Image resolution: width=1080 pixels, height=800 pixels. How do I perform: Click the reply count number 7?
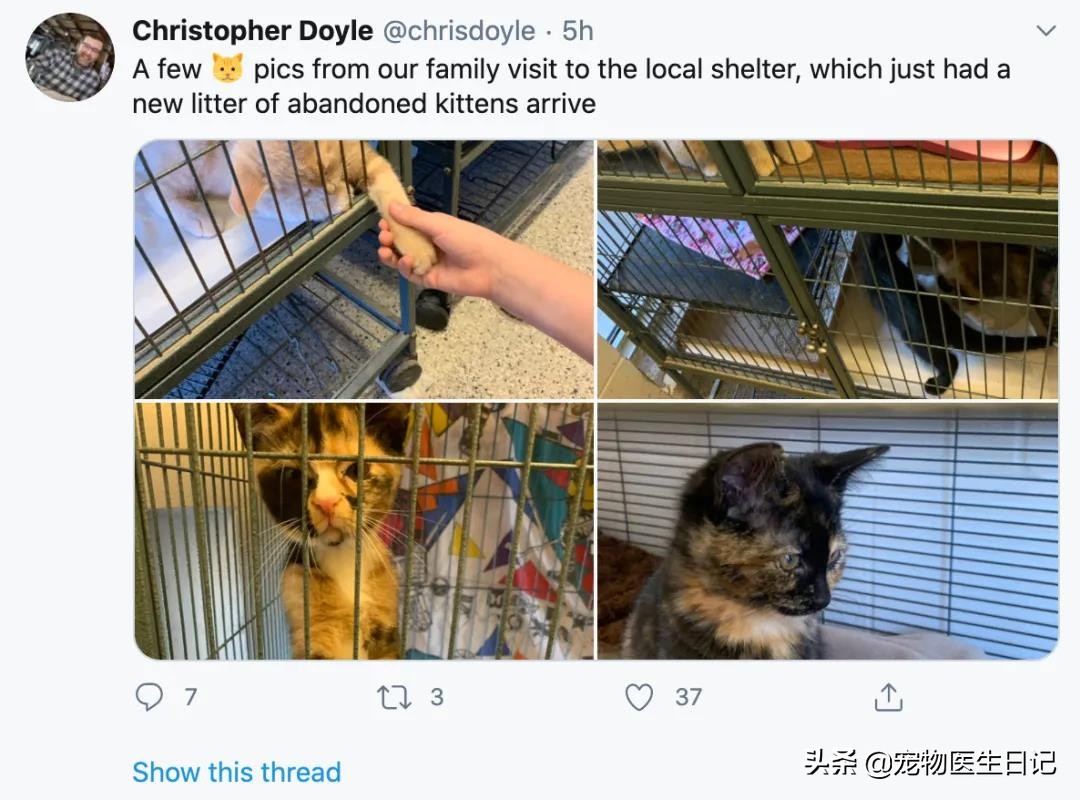coord(191,697)
